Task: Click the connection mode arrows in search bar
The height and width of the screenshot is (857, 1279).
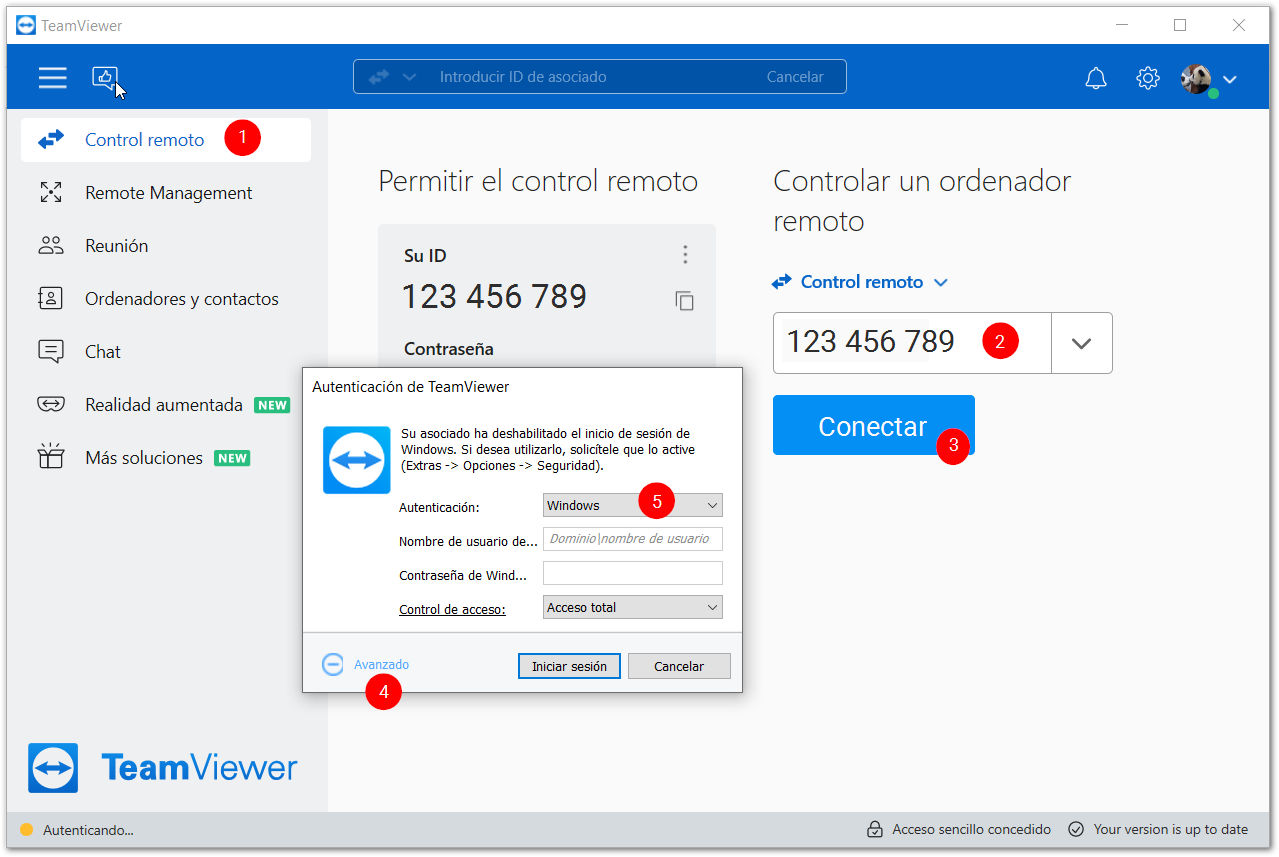Action: [x=379, y=77]
